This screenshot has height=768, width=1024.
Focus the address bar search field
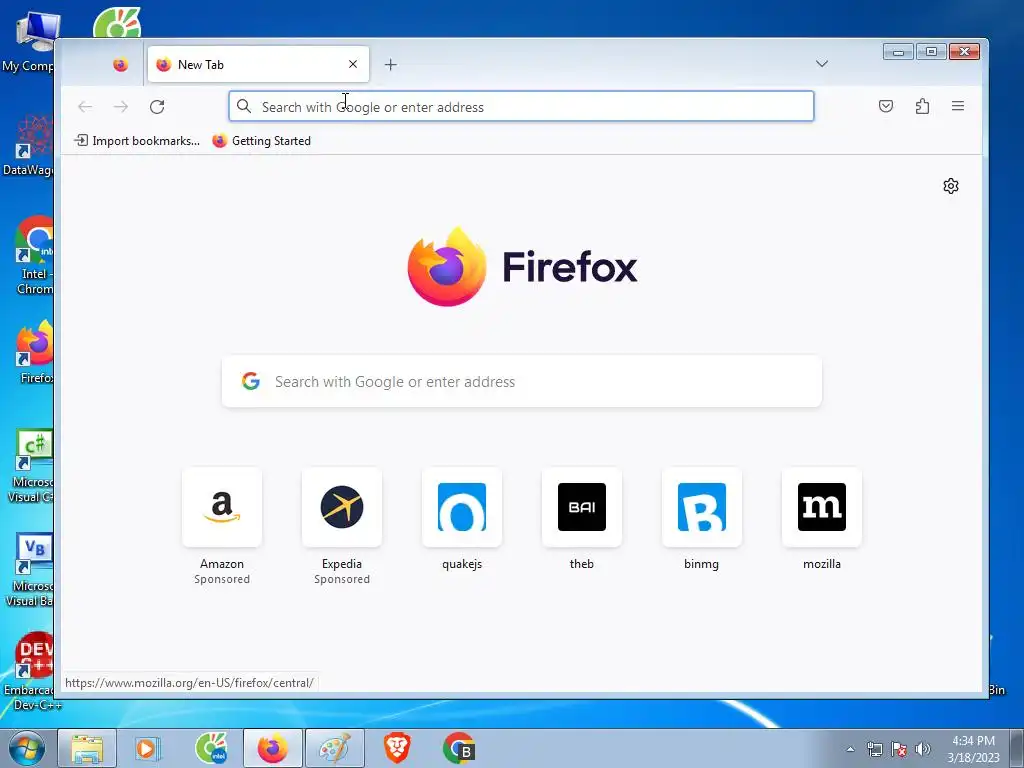tap(521, 106)
